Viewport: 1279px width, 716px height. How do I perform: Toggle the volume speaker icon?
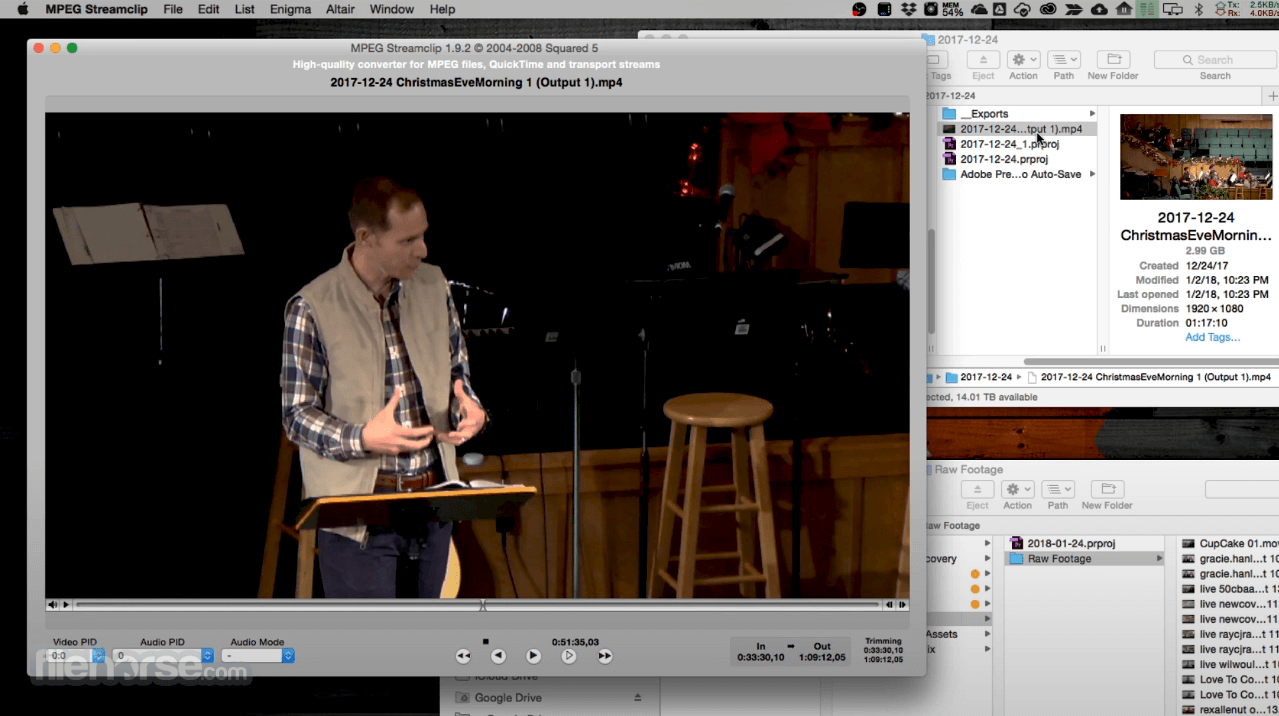pos(52,605)
